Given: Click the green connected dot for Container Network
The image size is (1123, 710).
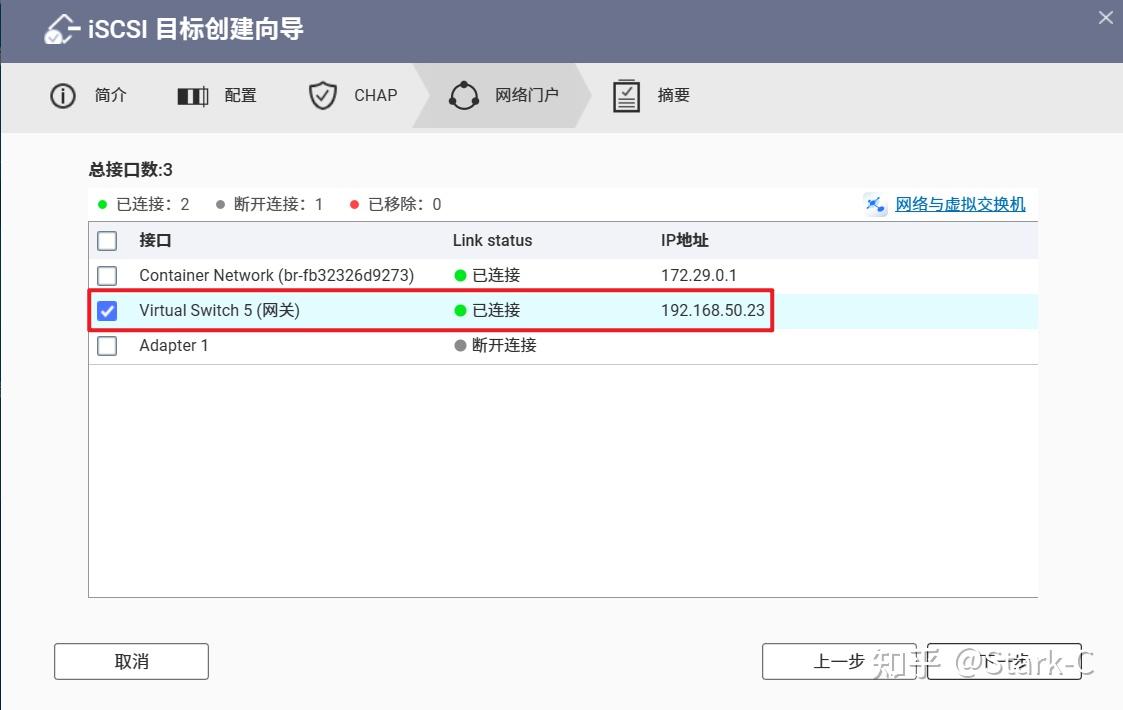Looking at the screenshot, I should pyautogui.click(x=462, y=275).
